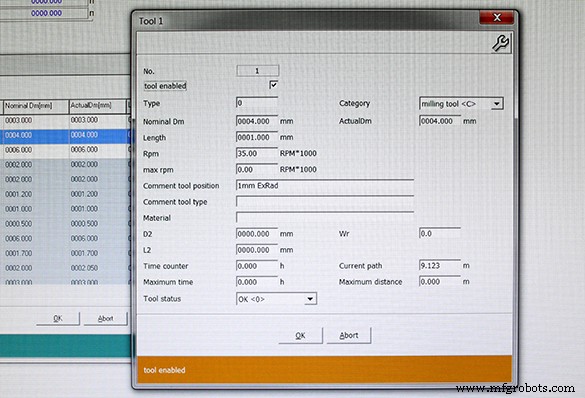Click OK button in background tool list window

pyautogui.click(x=58, y=318)
